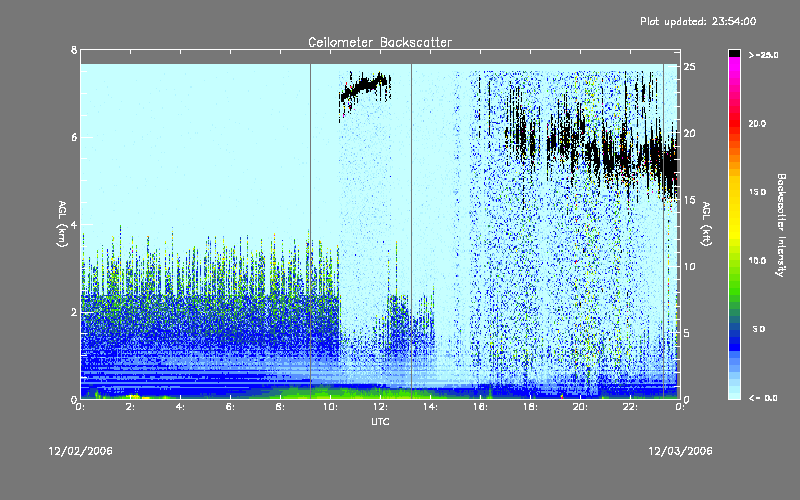Click the "Ceilometer Backscatter" plot title
800x500 pixels.
click(380, 42)
